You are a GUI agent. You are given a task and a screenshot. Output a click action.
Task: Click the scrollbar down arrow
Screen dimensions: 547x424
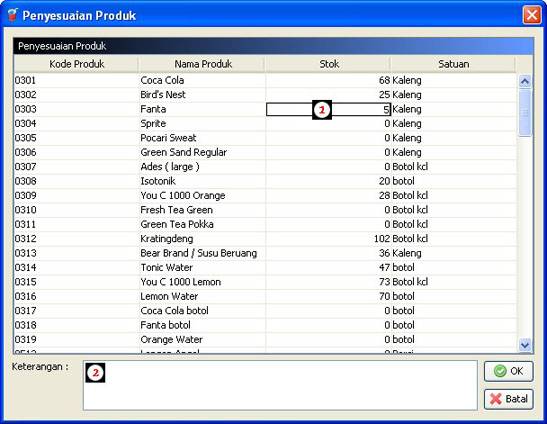click(525, 345)
